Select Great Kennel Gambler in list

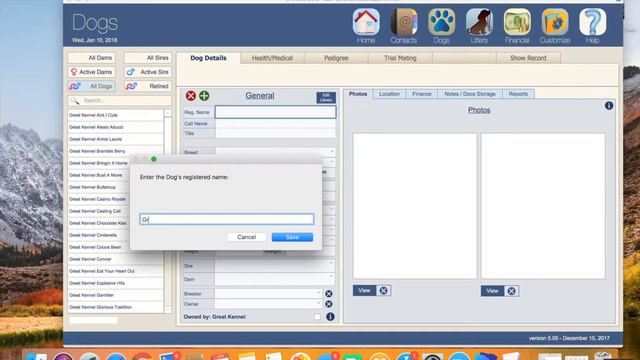[x=116, y=295]
